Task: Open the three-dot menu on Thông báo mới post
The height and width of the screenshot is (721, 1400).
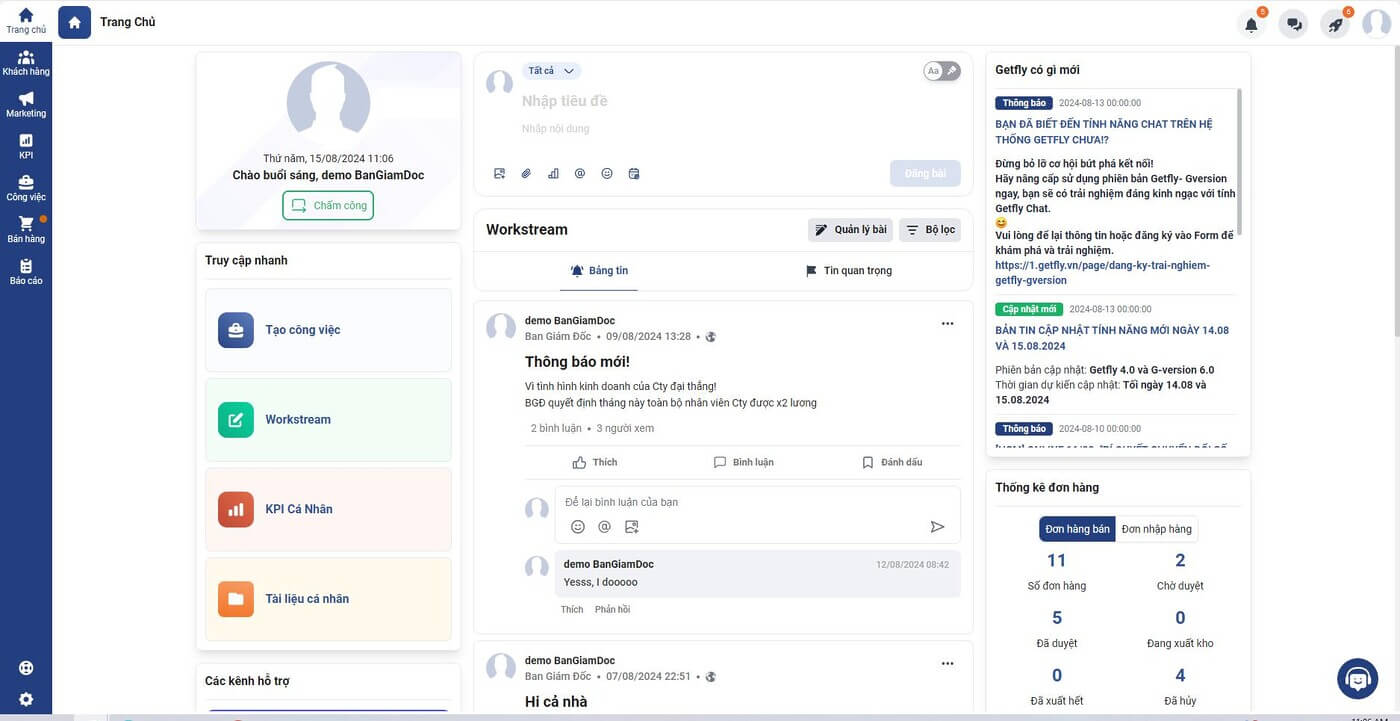Action: coord(947,323)
